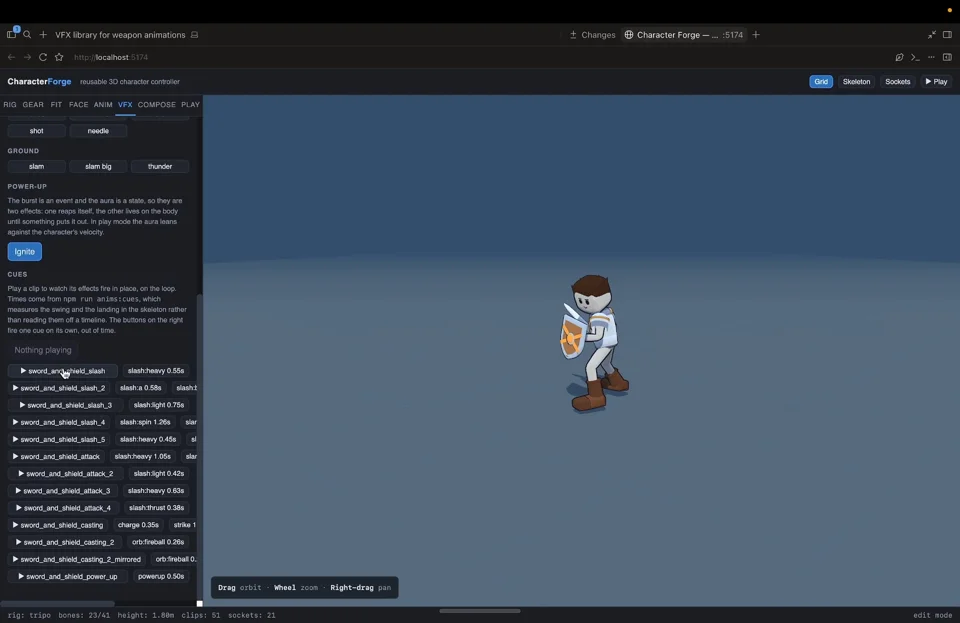Play clip sword_and_shield_attack
Viewport: 960px width, 623px height.
pos(56,457)
